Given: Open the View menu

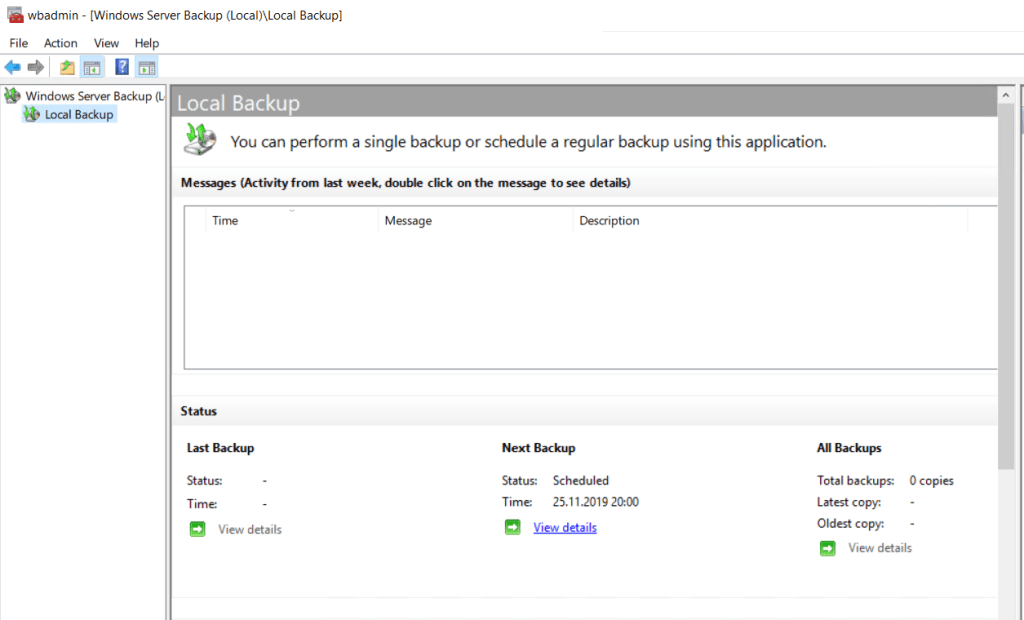Looking at the screenshot, I should (x=106, y=43).
